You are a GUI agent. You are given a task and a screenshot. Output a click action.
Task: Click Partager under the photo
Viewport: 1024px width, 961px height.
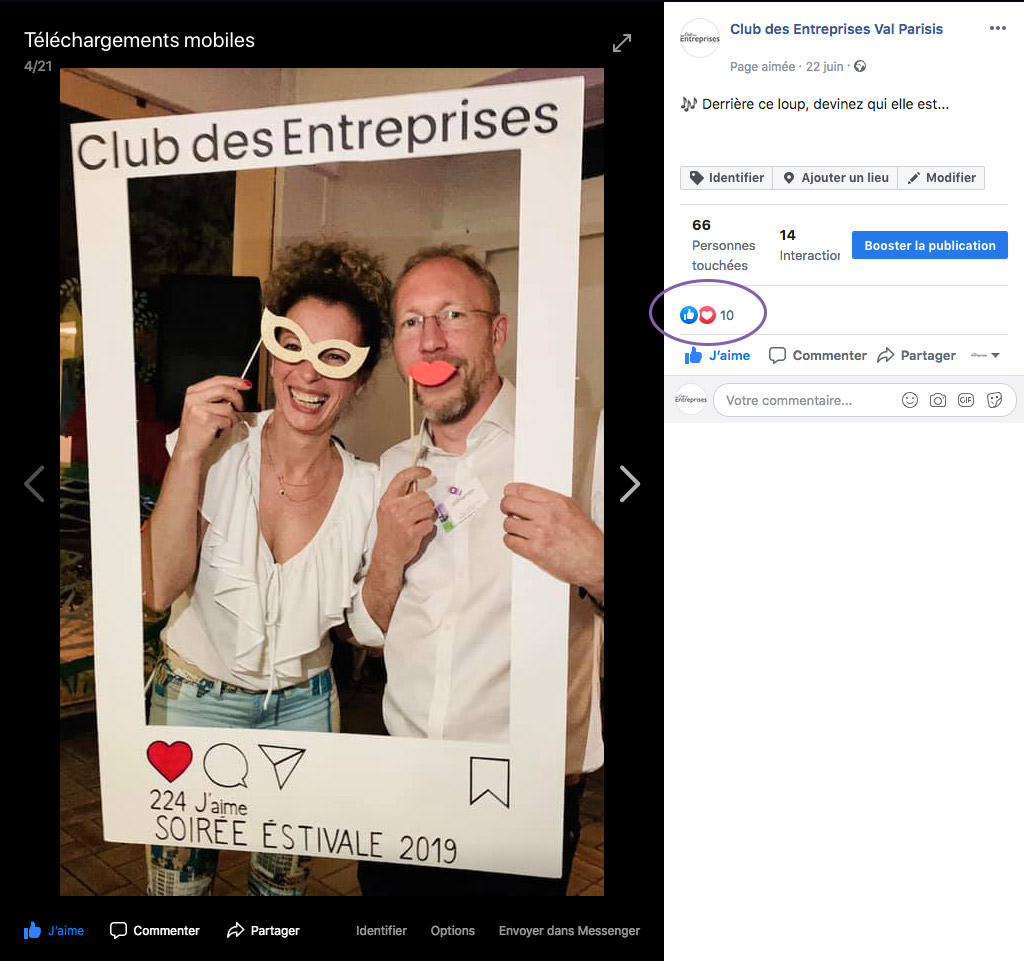point(263,930)
